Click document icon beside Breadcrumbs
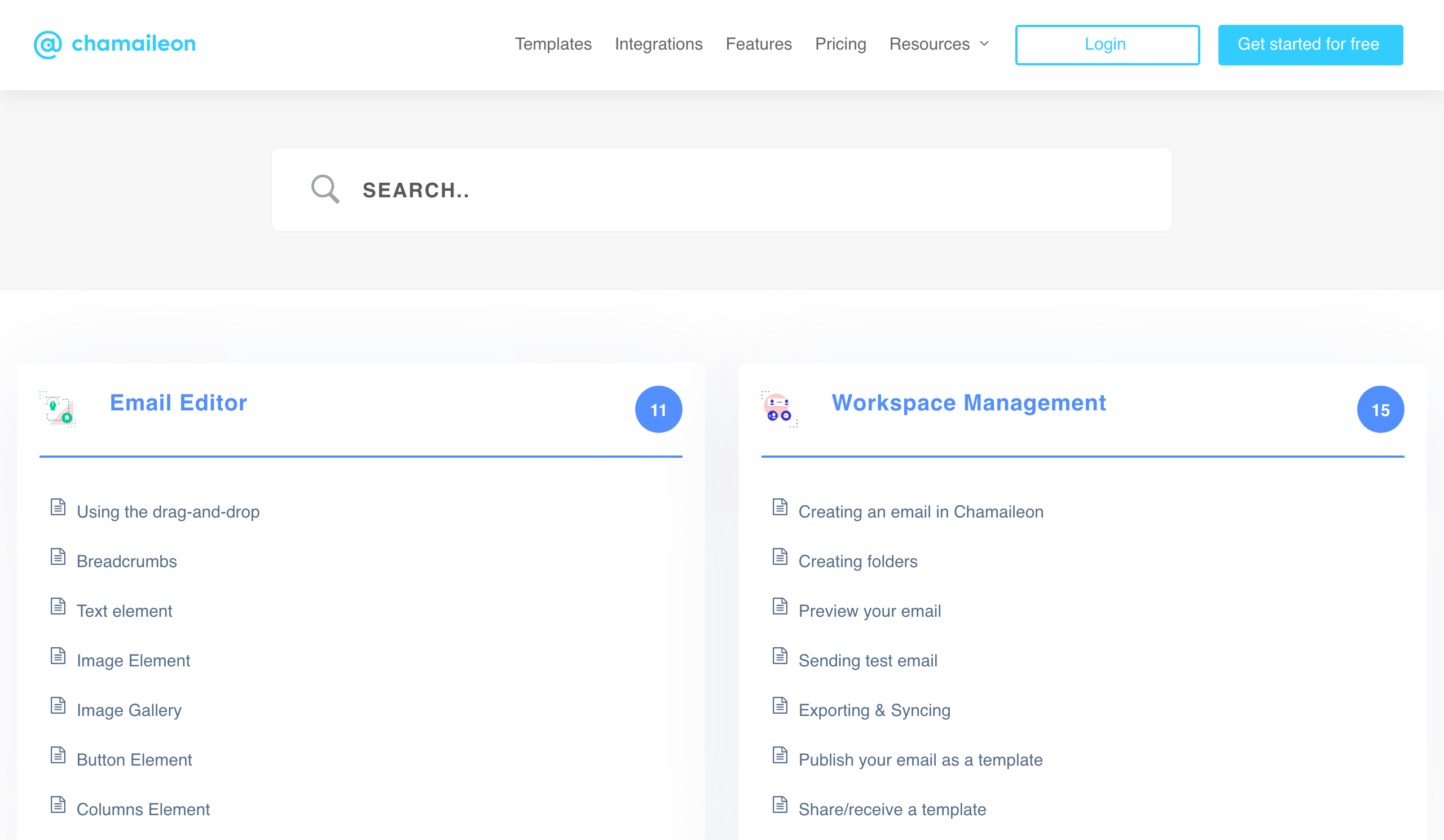The width and height of the screenshot is (1444, 840). pyautogui.click(x=58, y=556)
